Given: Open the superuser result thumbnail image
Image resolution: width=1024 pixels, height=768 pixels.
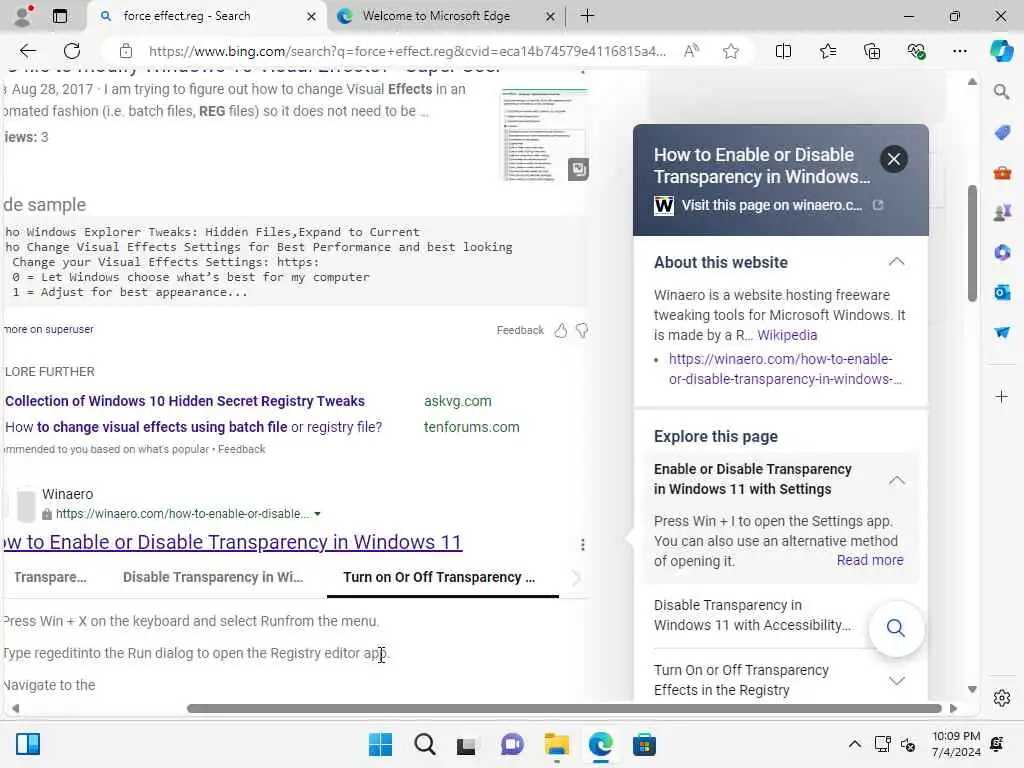Looking at the screenshot, I should click(x=545, y=135).
